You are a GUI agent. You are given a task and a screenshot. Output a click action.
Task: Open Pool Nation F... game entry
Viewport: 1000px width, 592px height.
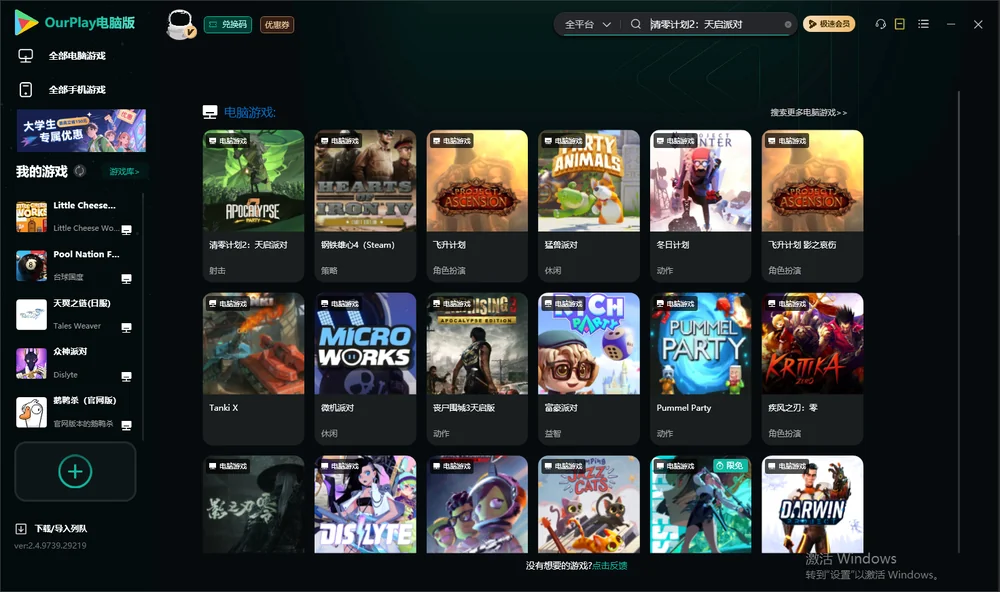click(x=77, y=265)
